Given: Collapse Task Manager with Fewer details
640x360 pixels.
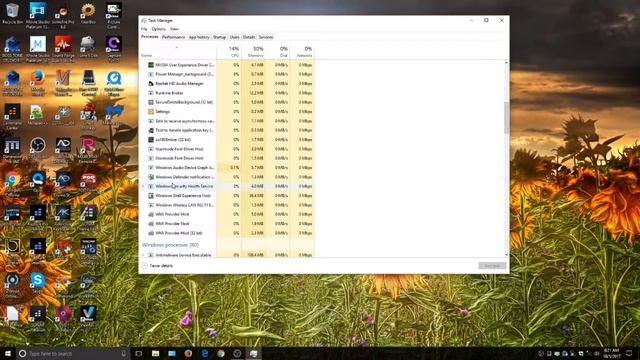Looking at the screenshot, I should [x=158, y=266].
